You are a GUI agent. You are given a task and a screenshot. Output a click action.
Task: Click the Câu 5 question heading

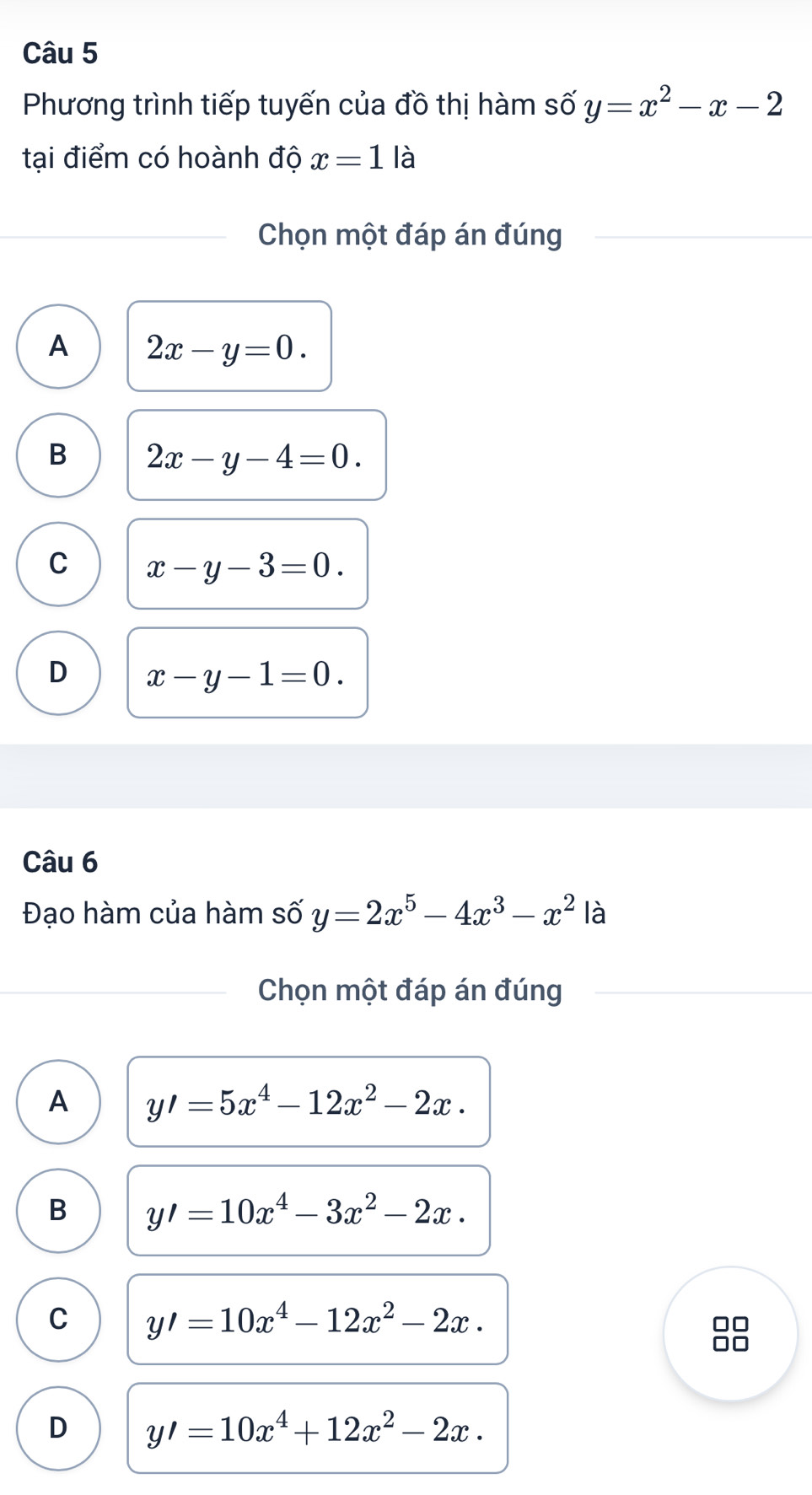(x=61, y=53)
